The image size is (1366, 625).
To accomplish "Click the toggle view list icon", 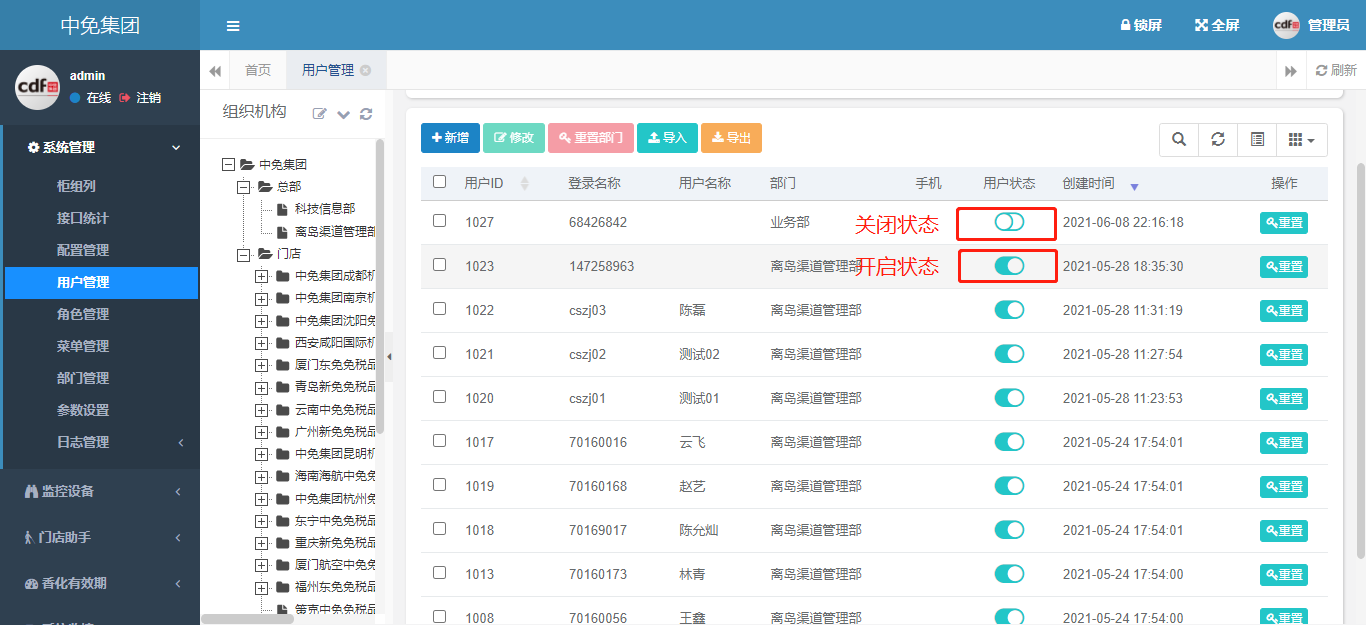I will pyautogui.click(x=1257, y=139).
